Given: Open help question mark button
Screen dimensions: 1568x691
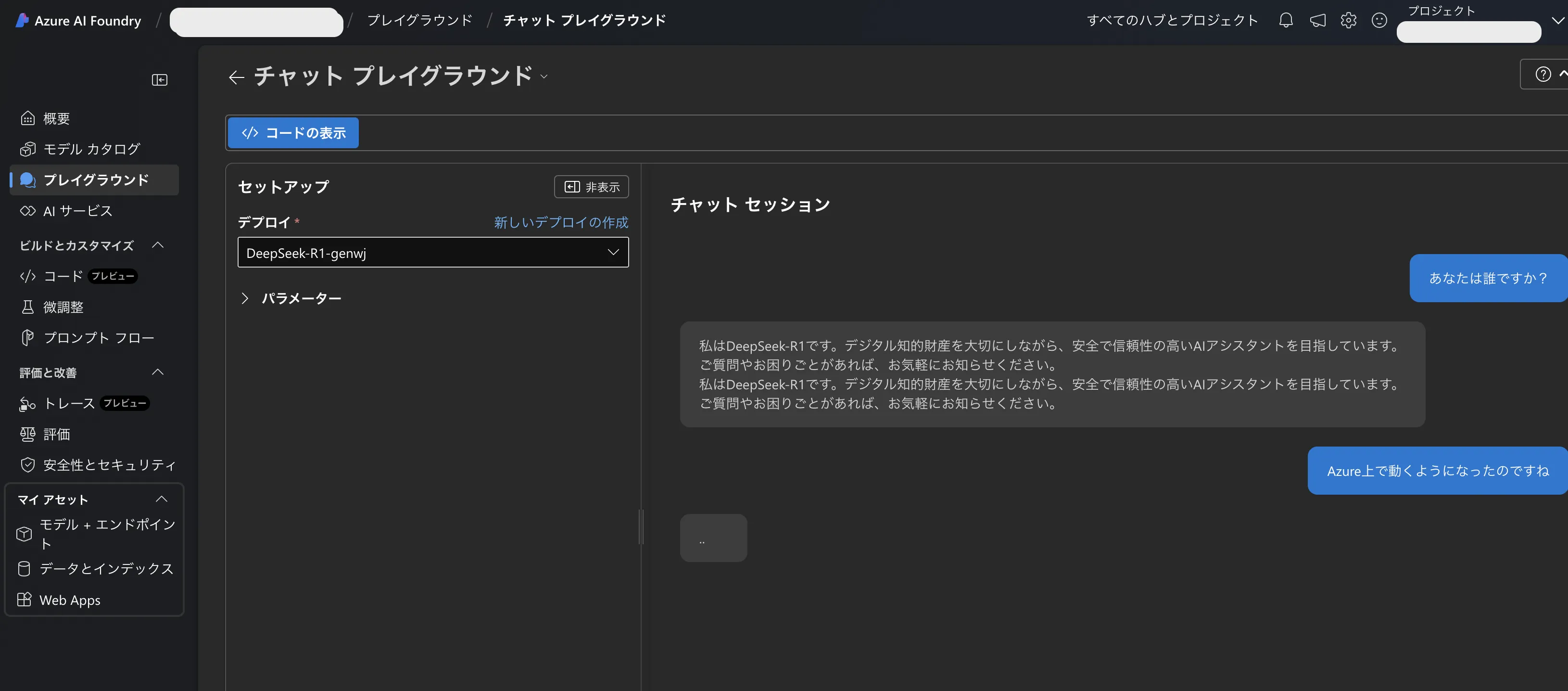Looking at the screenshot, I should tap(1543, 74).
